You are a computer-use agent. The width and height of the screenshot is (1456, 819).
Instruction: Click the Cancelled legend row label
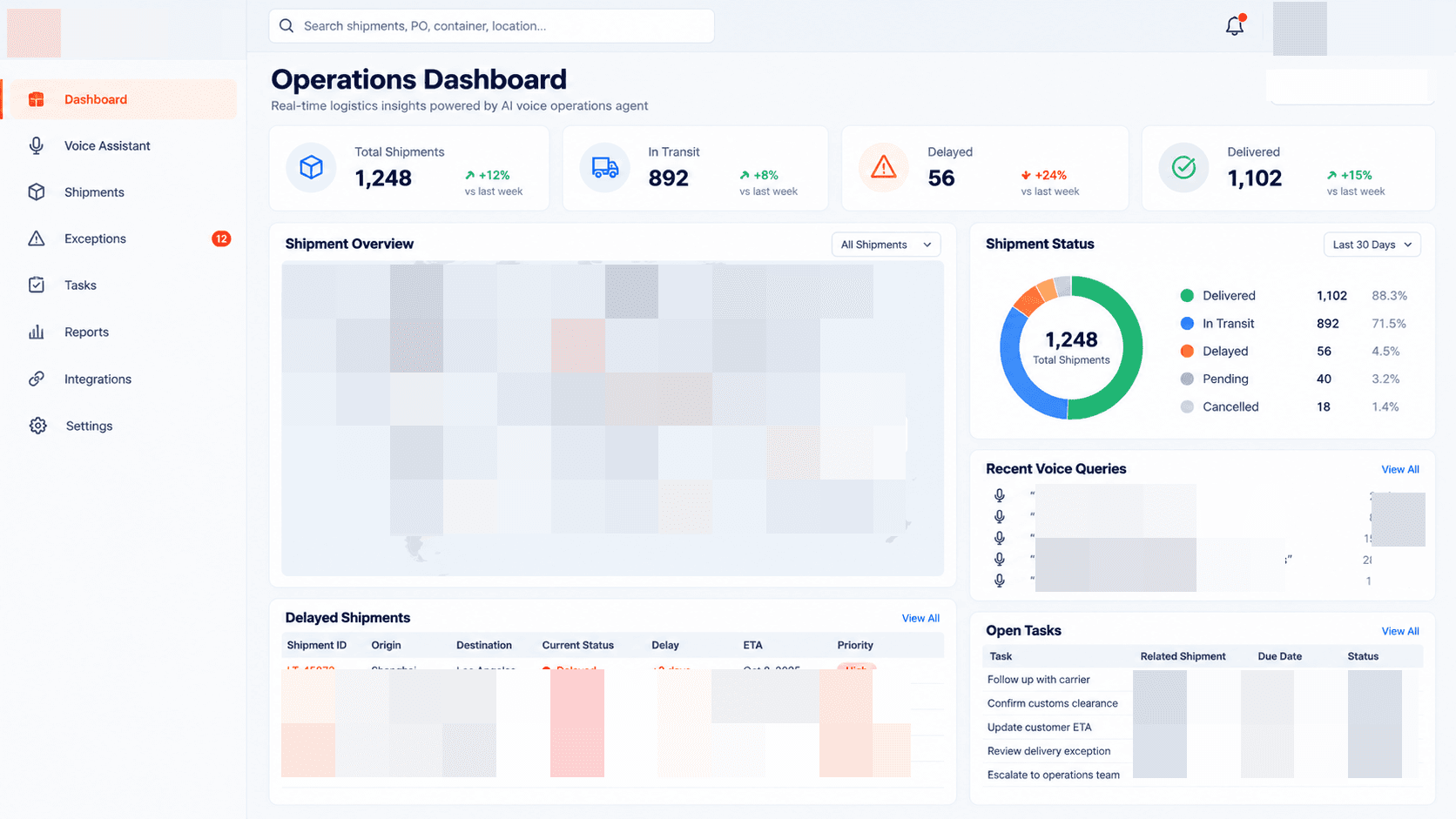(x=1230, y=406)
